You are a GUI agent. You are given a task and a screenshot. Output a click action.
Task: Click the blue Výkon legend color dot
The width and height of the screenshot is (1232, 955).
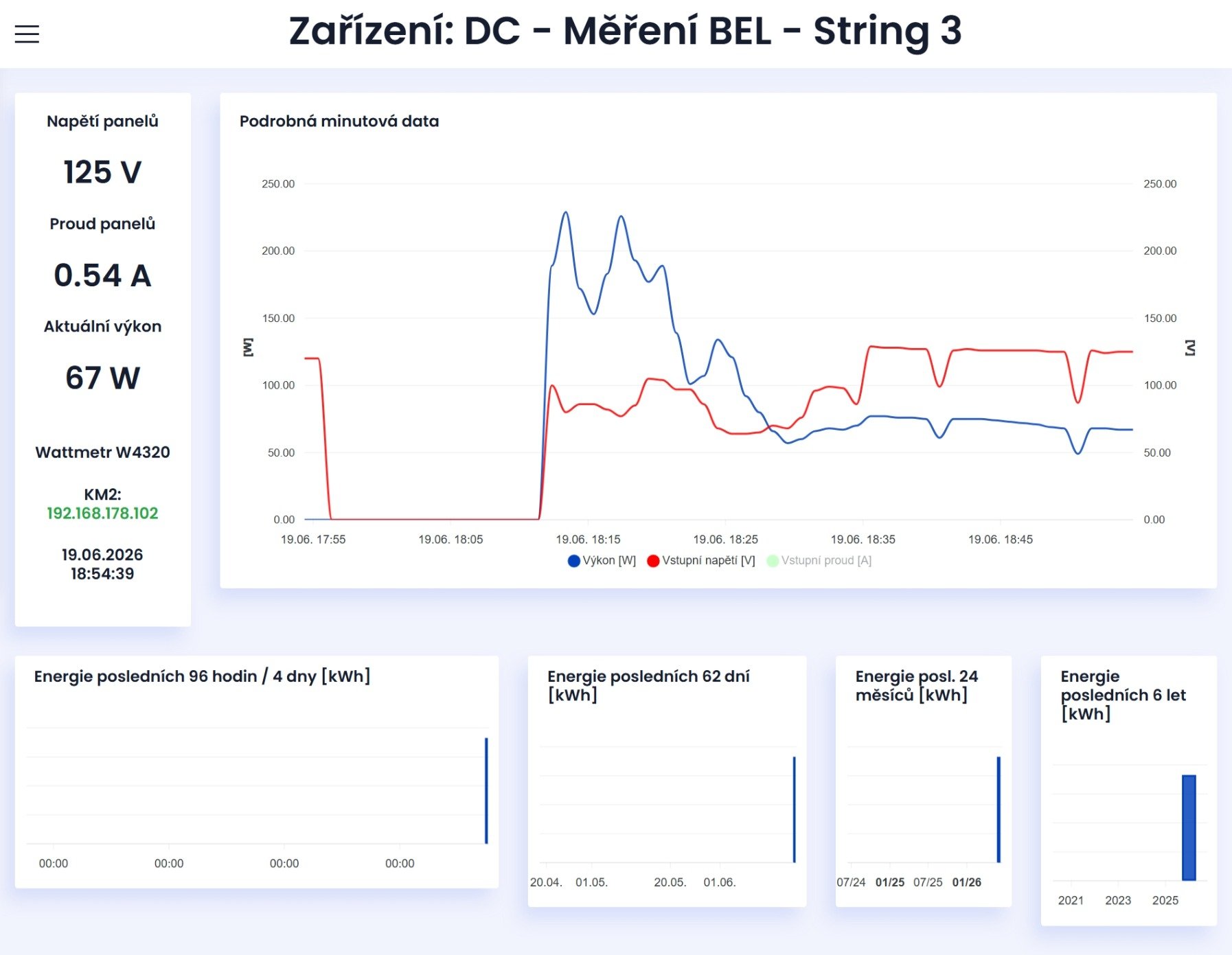click(x=574, y=561)
